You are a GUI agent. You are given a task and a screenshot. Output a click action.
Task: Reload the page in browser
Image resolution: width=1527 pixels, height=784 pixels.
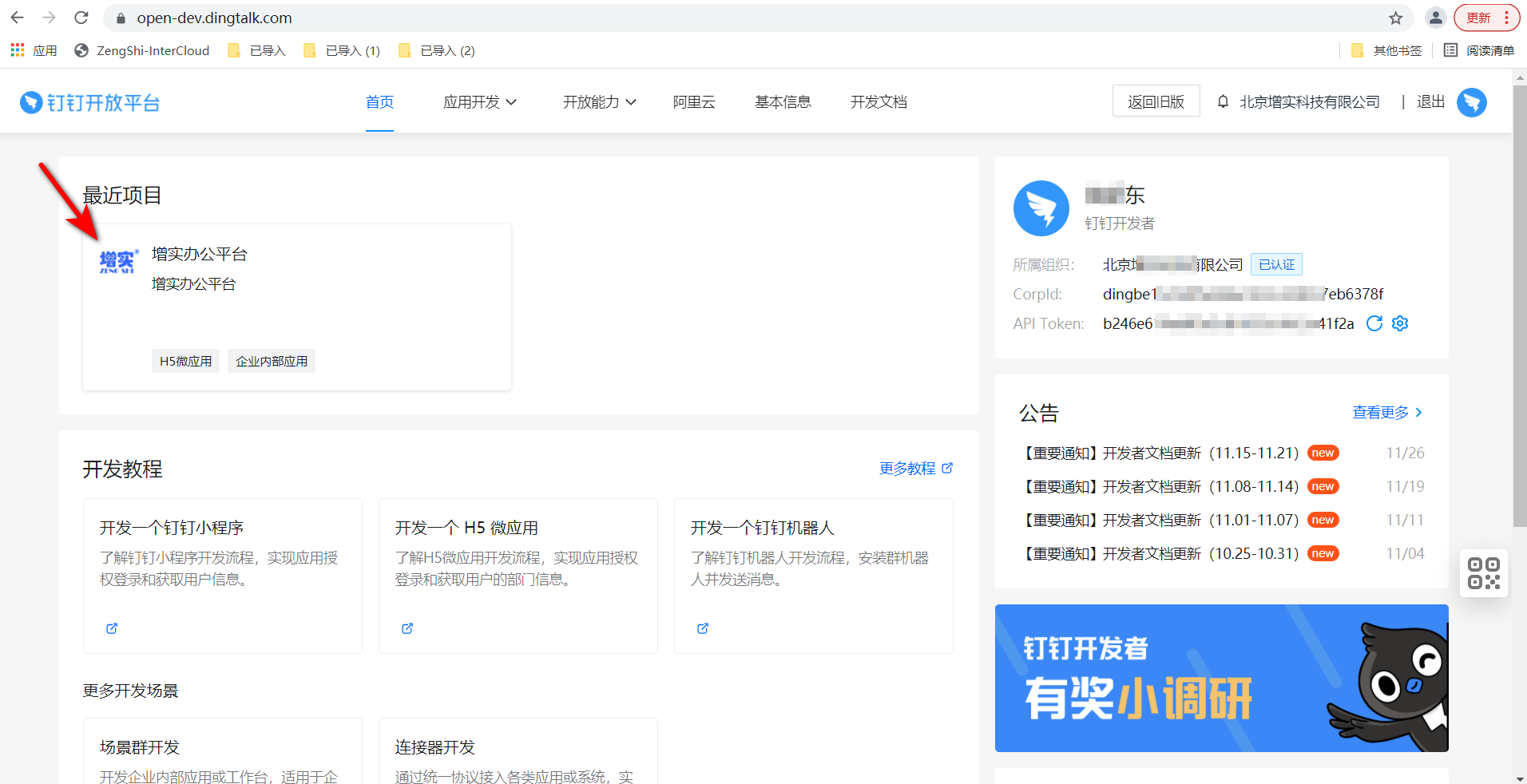81,18
